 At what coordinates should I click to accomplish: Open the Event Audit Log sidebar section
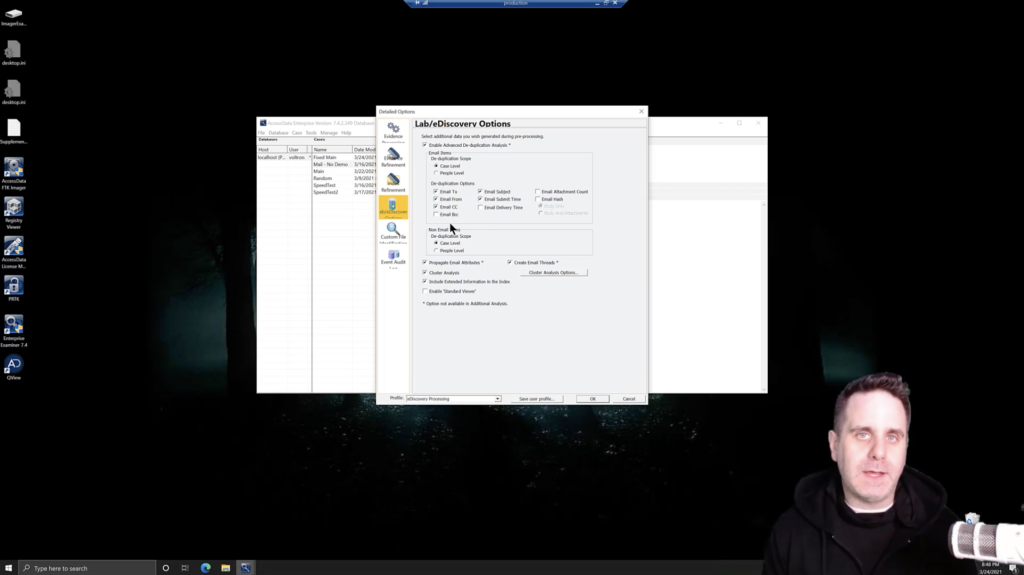(393, 259)
